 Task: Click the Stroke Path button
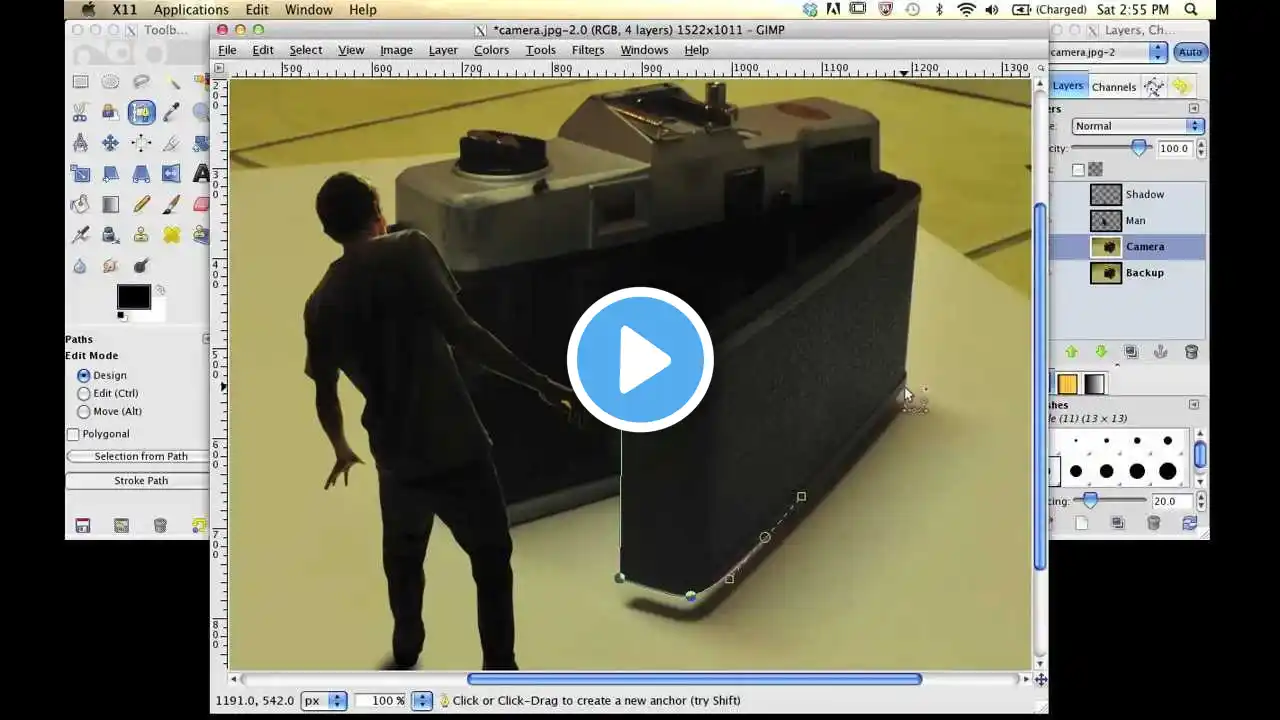[x=140, y=480]
